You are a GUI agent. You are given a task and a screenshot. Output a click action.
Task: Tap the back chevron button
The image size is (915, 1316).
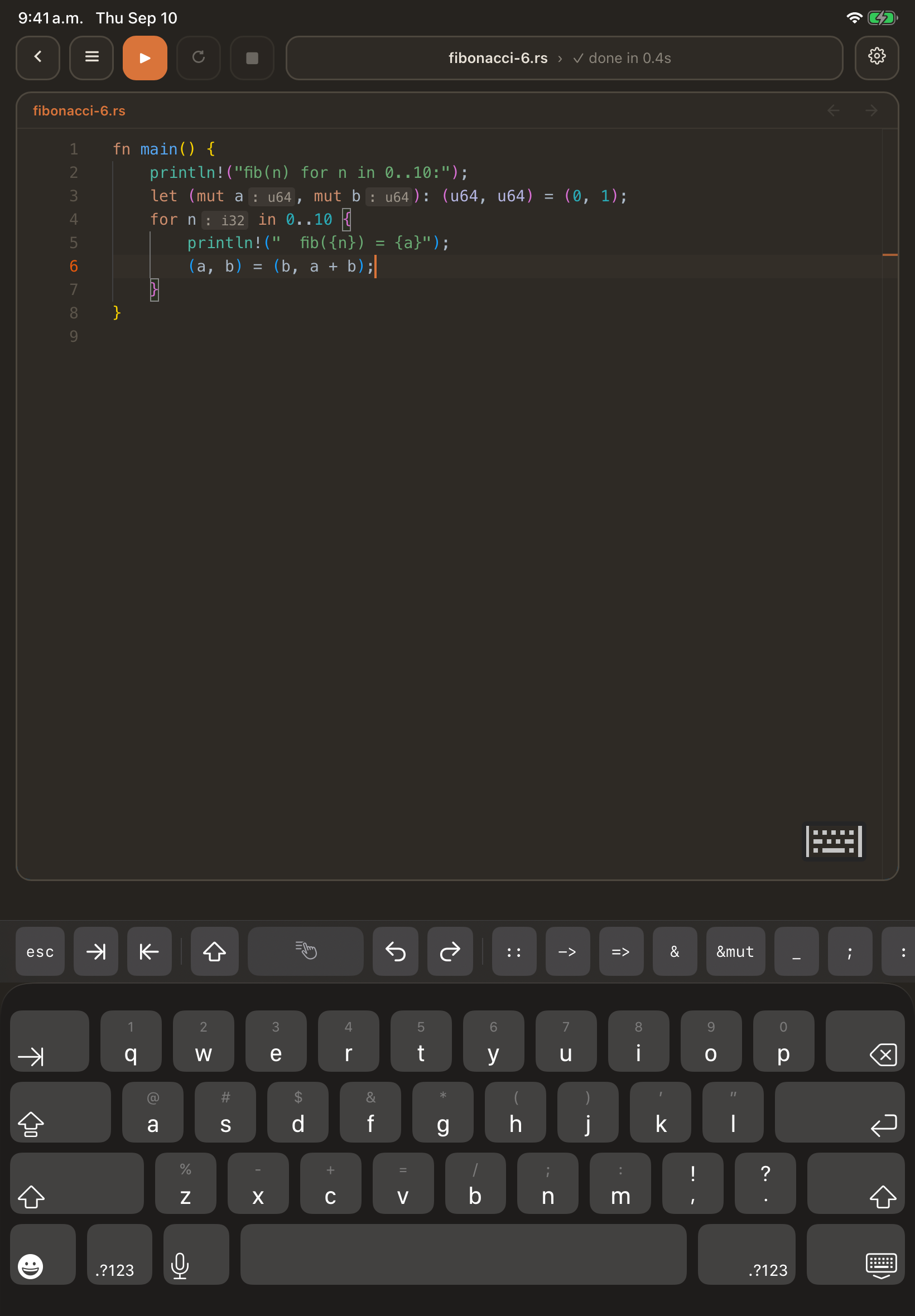(x=38, y=58)
